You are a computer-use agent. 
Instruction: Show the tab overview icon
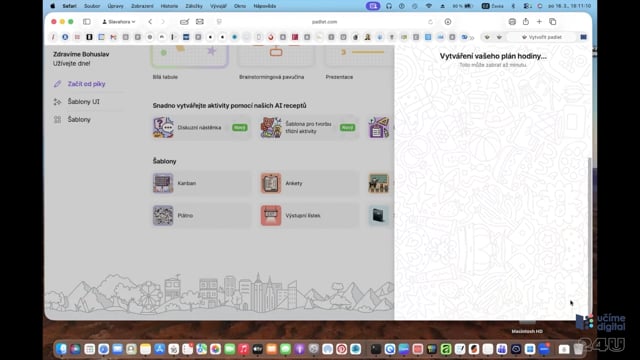click(x=553, y=22)
